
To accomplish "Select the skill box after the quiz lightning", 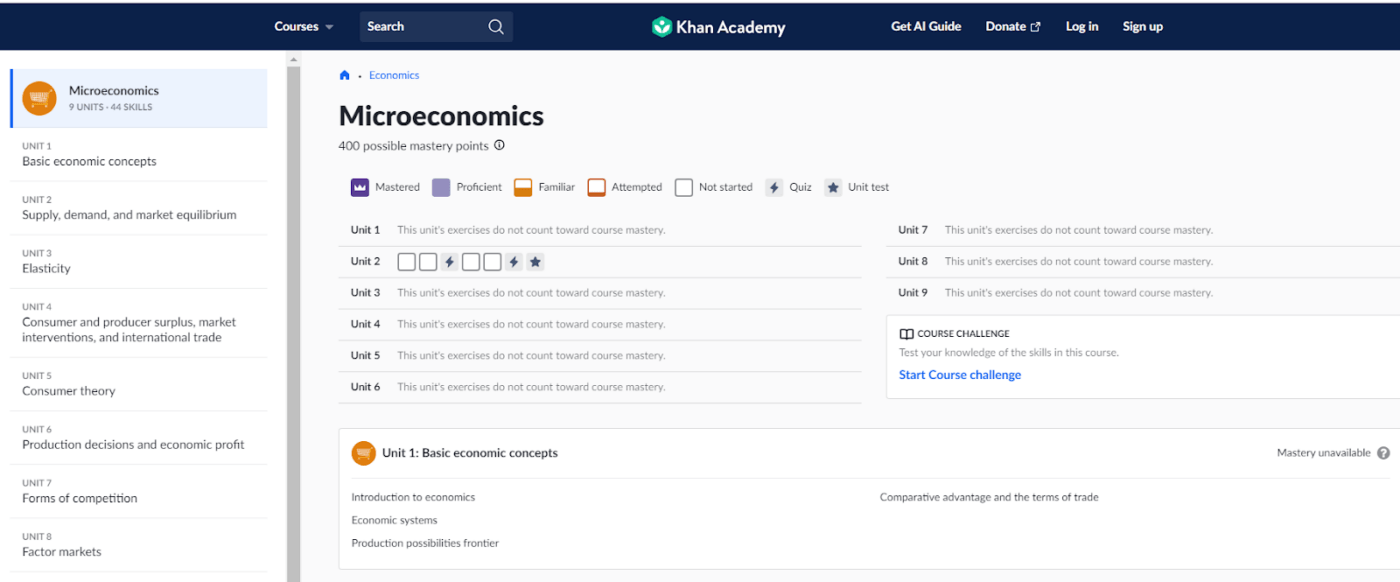I will pos(471,262).
